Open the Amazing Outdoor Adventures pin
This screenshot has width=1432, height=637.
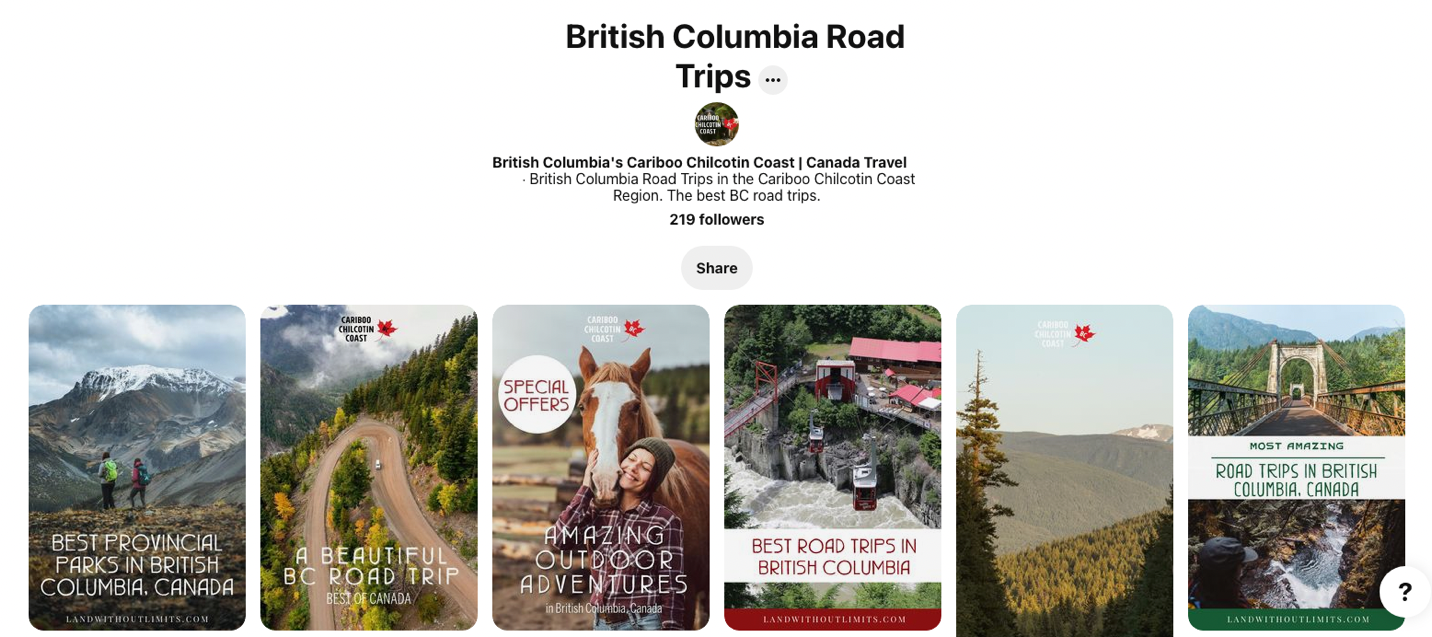pyautogui.click(x=601, y=467)
